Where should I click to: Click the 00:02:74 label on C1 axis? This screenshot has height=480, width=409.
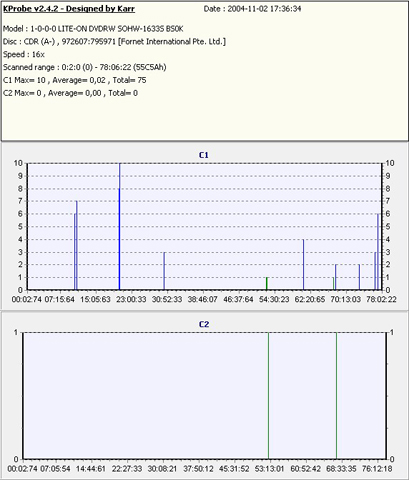(26, 299)
